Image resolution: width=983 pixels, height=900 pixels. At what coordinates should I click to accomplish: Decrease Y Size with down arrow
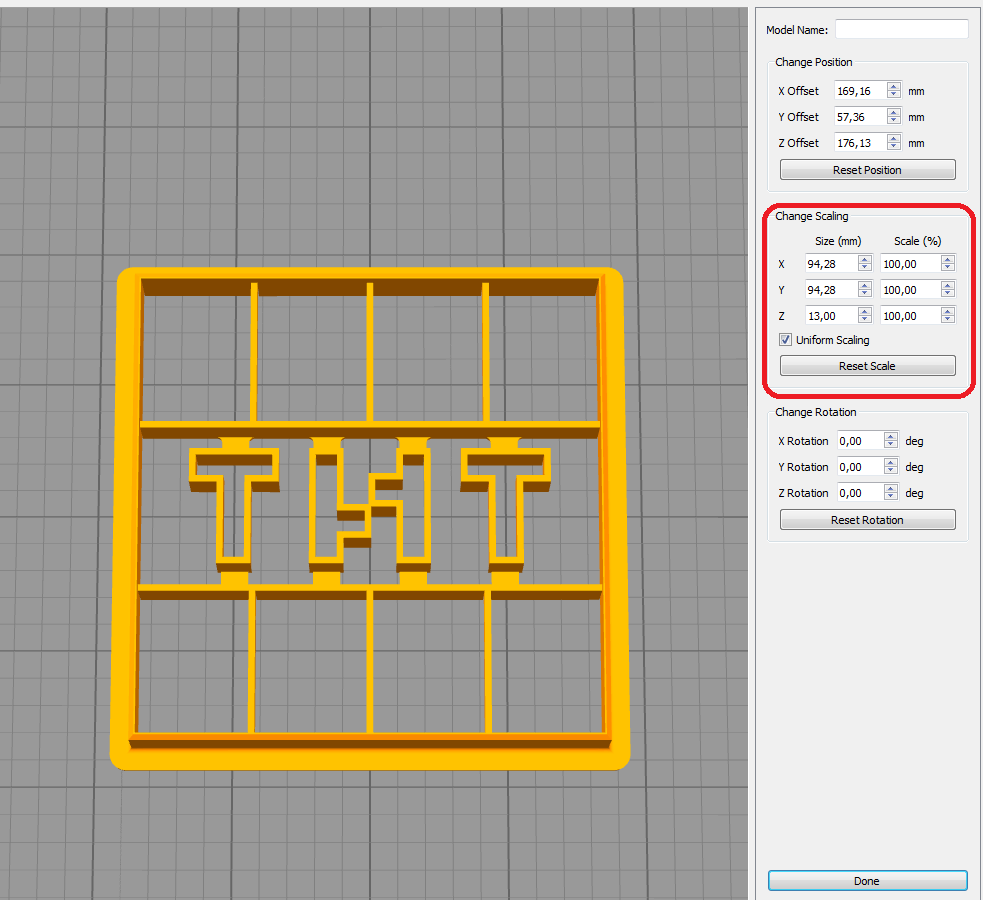865,294
